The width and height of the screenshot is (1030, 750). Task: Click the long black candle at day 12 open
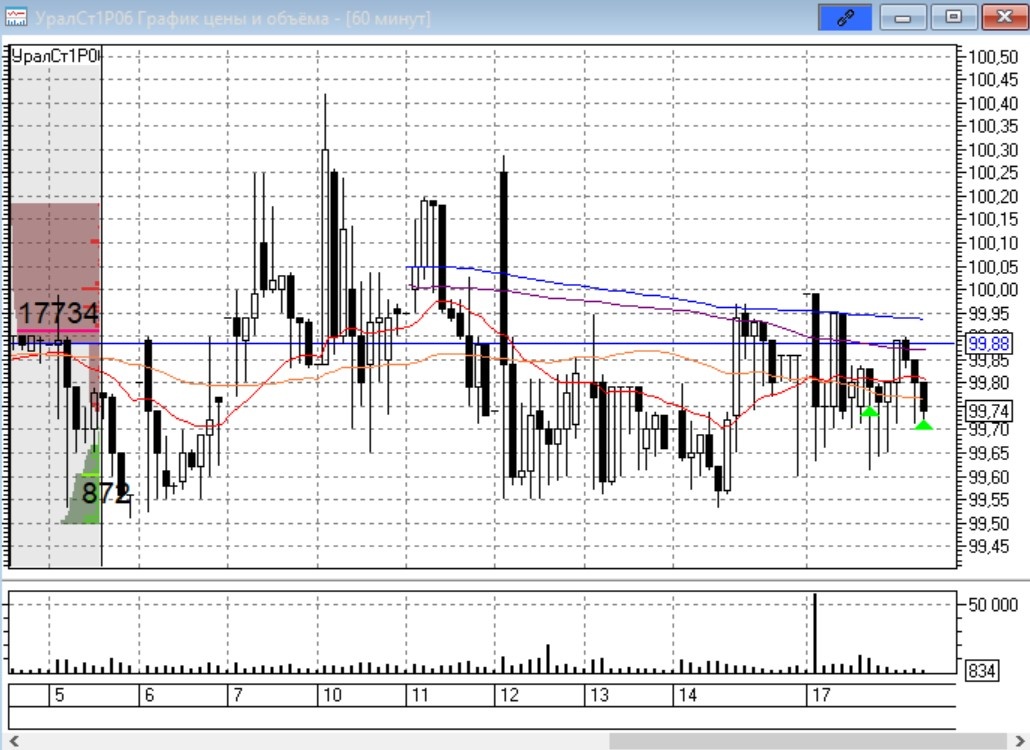[x=504, y=268]
